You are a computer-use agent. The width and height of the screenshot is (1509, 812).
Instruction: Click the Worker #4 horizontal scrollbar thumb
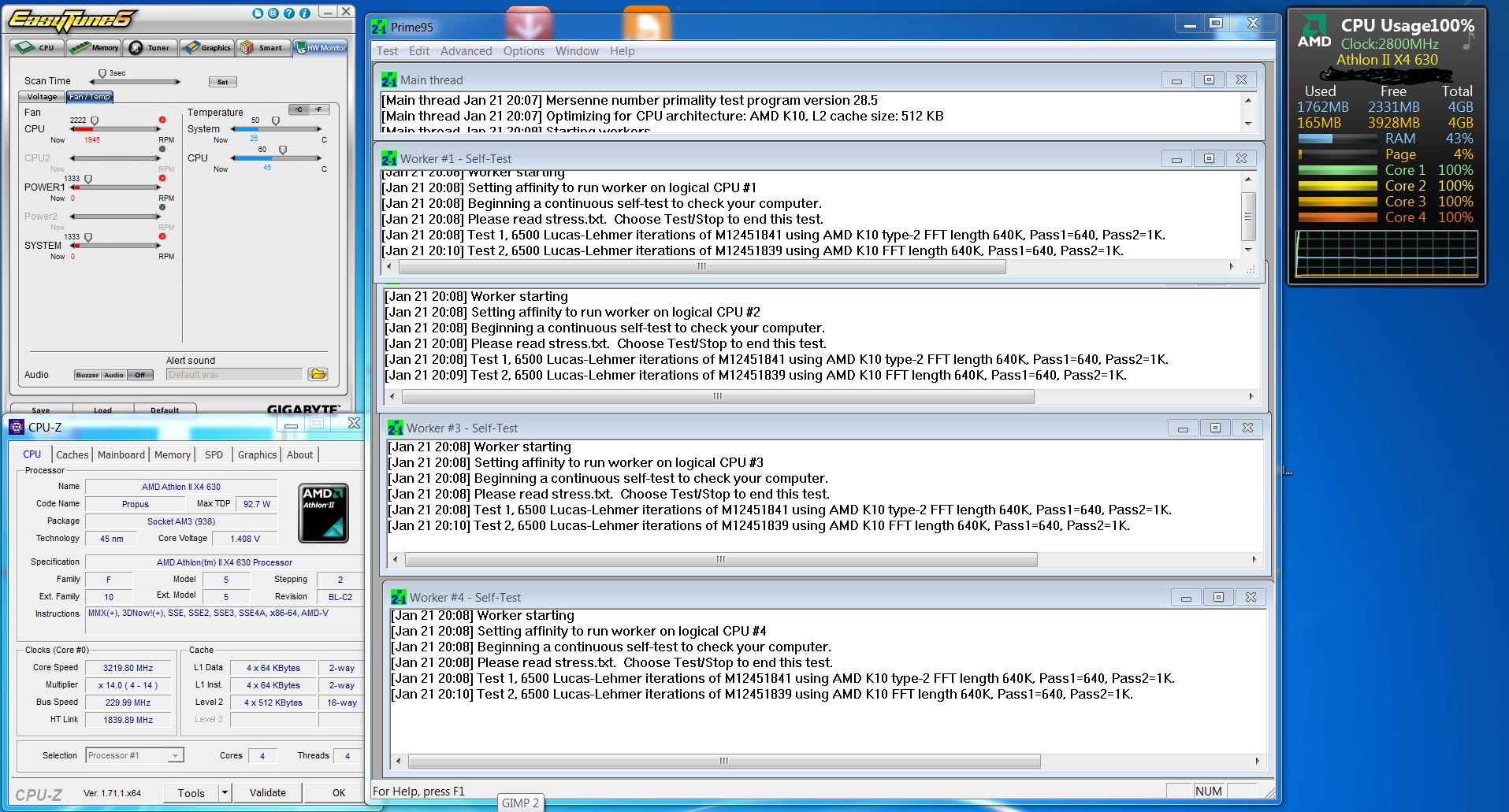coord(724,761)
